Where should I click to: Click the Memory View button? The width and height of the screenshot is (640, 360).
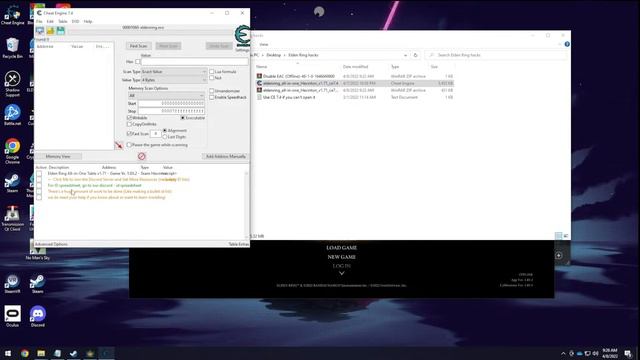(x=58, y=156)
